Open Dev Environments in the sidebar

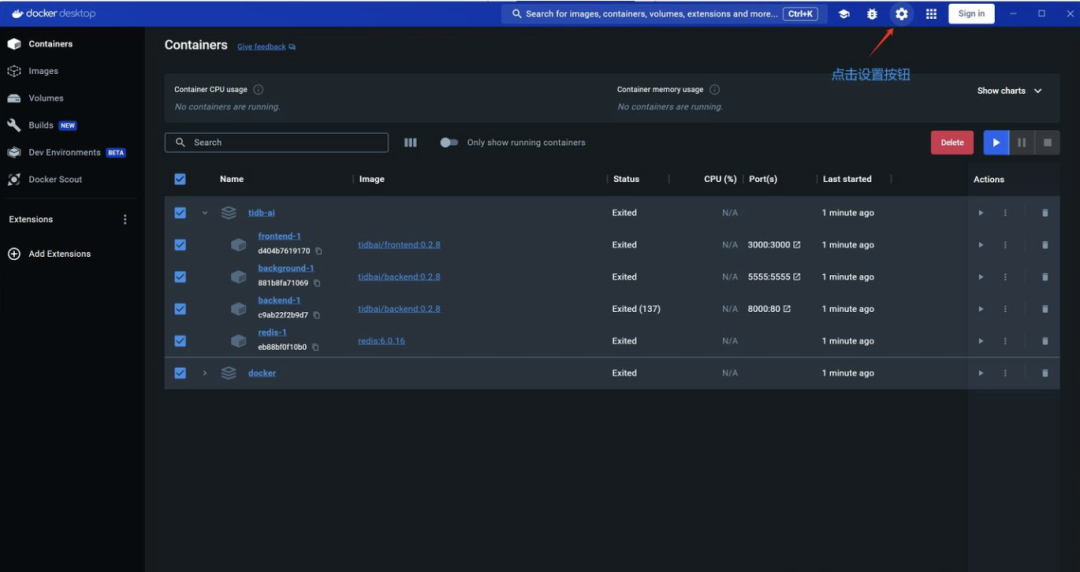pos(66,152)
